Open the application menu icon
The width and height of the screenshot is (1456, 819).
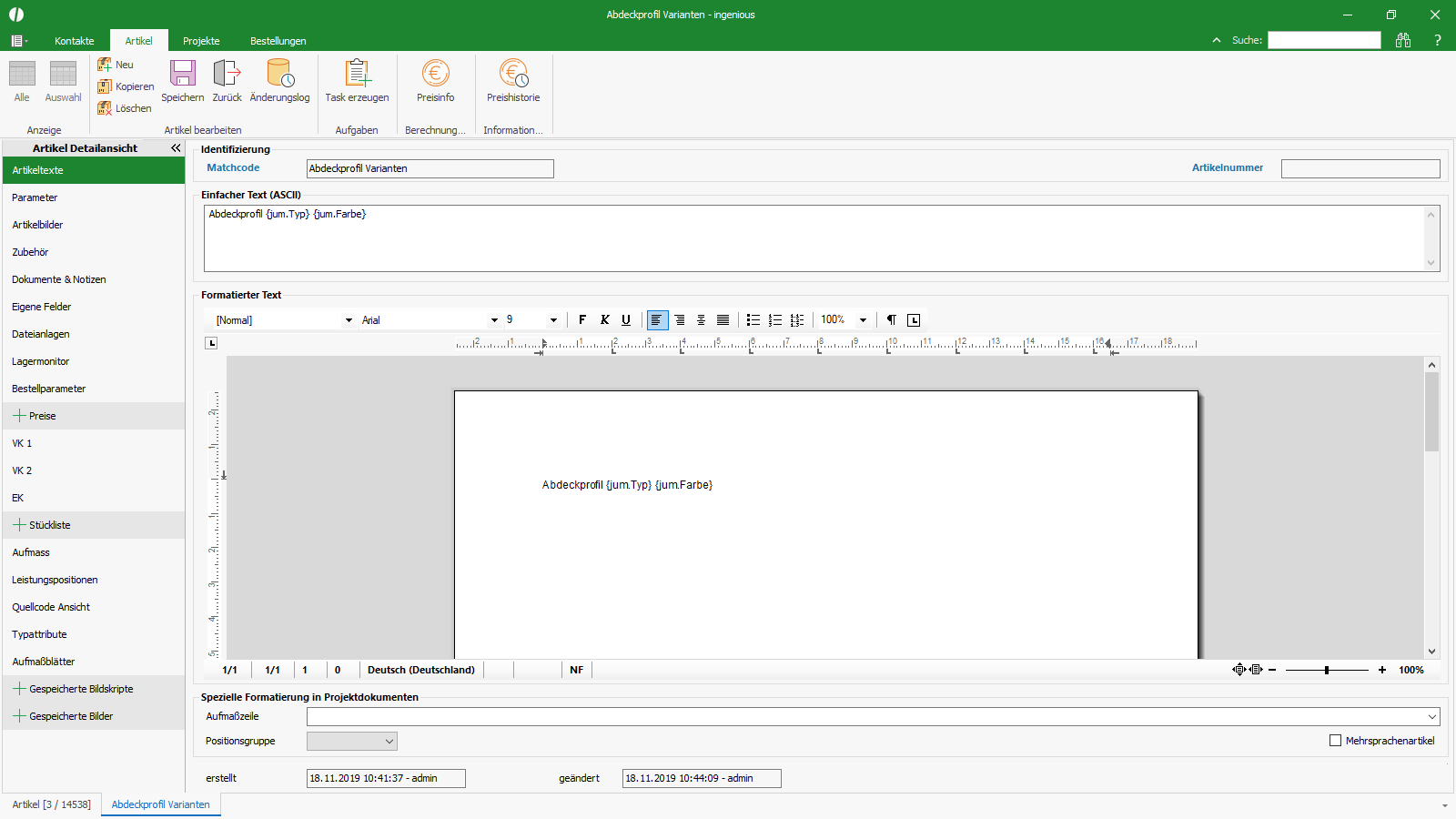click(x=19, y=41)
